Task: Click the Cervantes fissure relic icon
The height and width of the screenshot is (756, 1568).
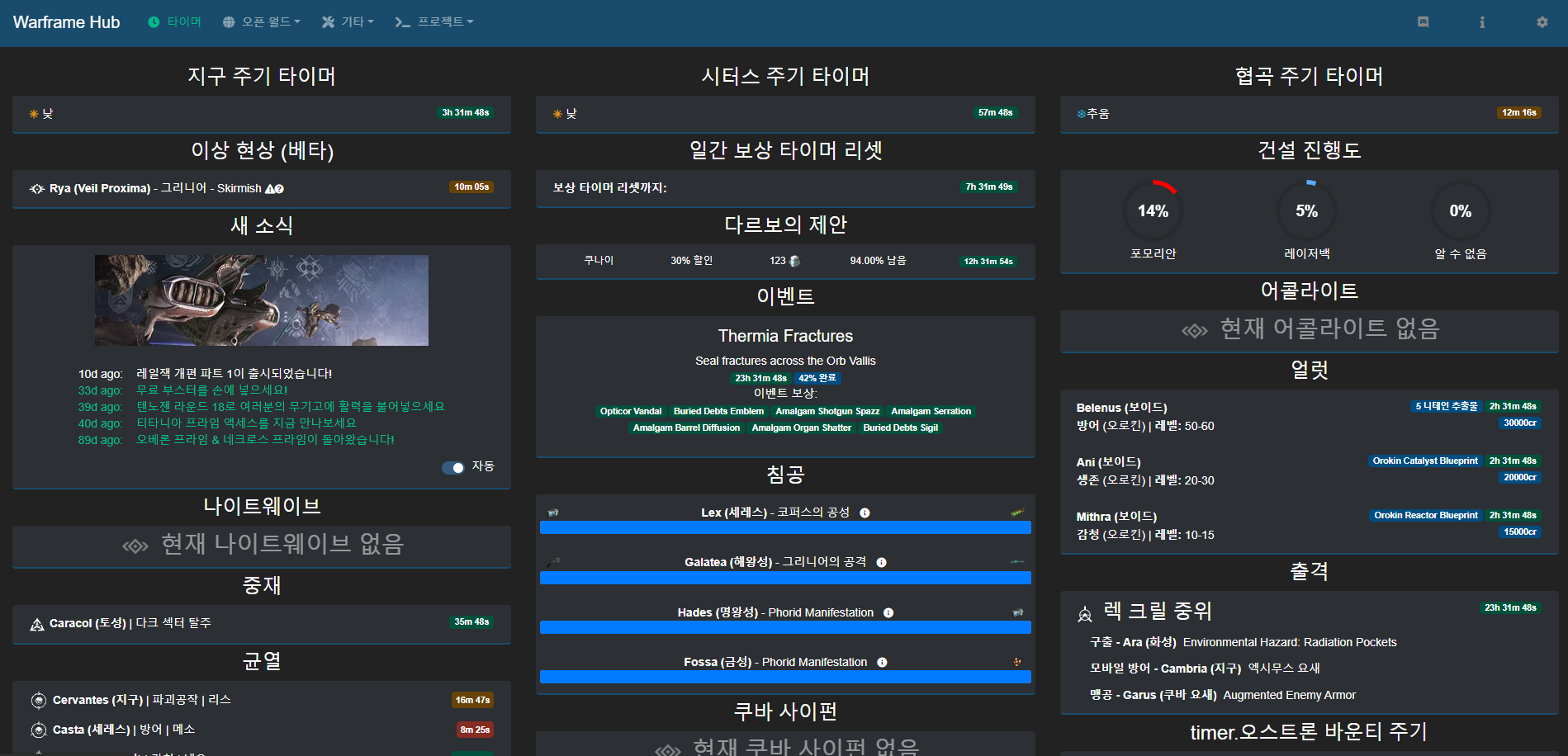Action: pyautogui.click(x=39, y=701)
